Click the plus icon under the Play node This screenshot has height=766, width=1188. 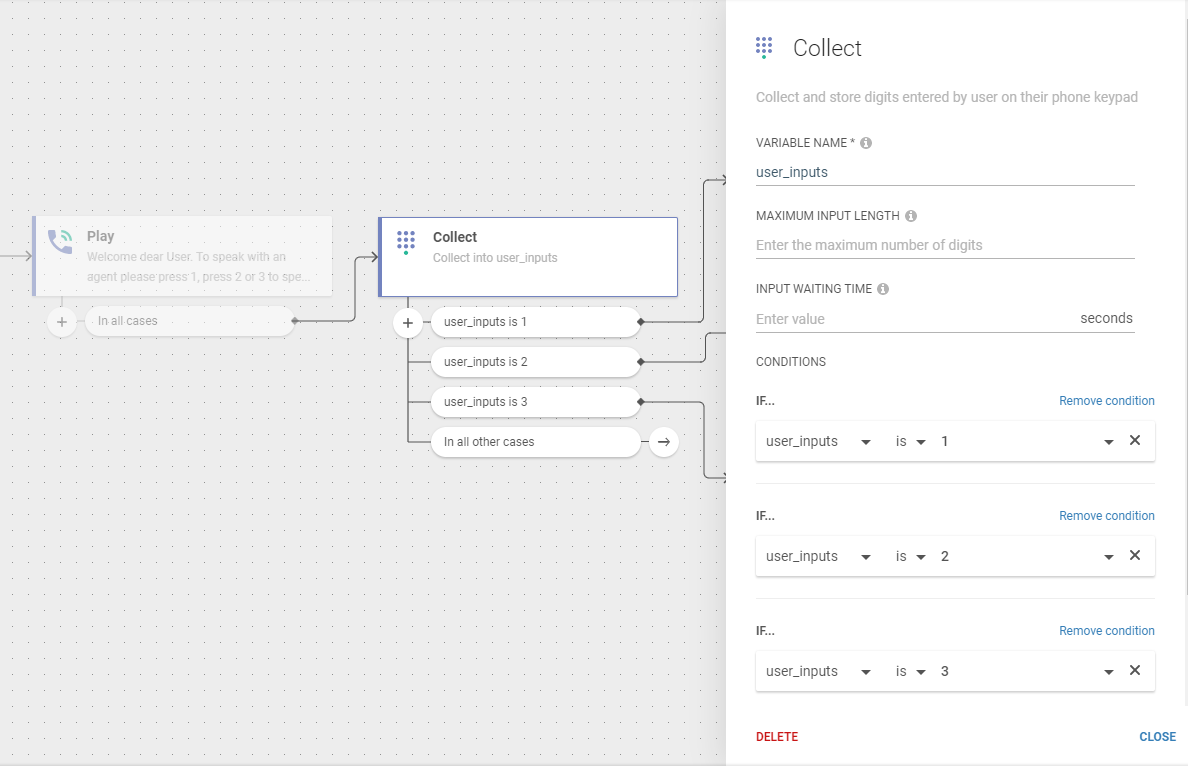(62, 322)
